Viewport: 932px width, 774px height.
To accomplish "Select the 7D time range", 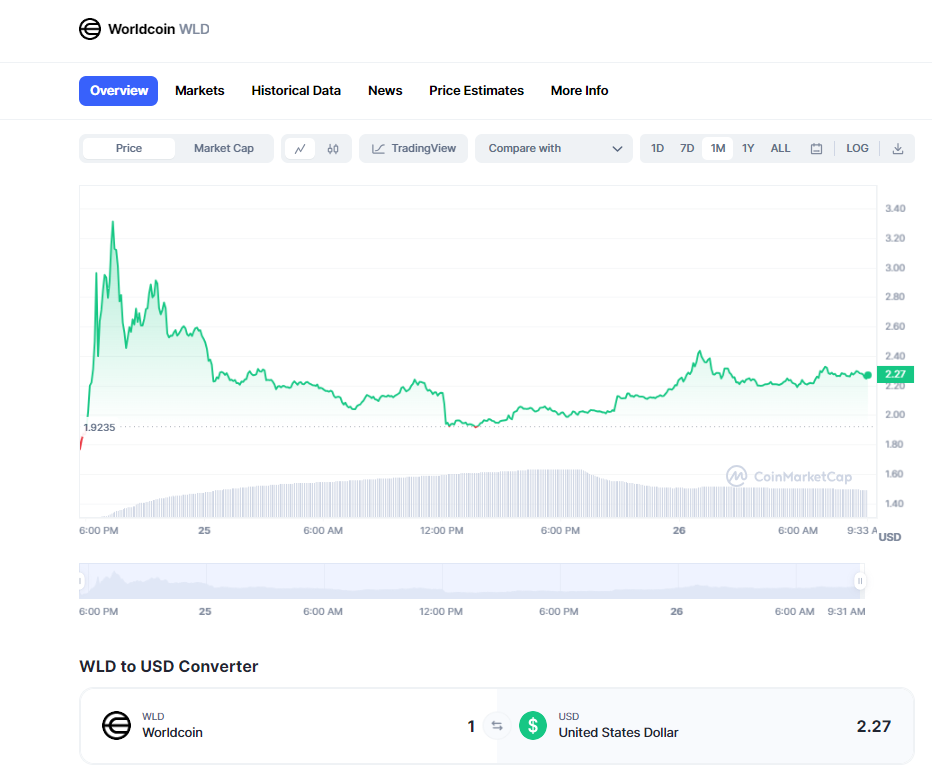I will tap(687, 149).
